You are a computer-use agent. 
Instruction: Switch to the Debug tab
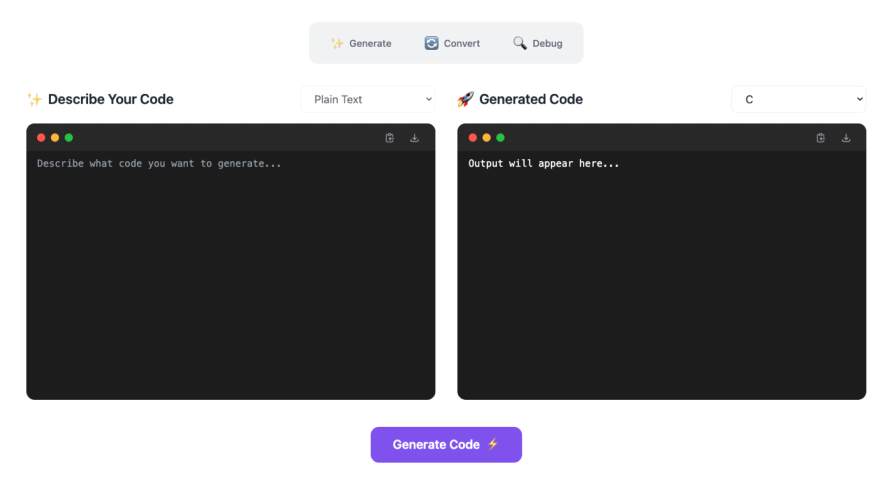click(x=537, y=43)
